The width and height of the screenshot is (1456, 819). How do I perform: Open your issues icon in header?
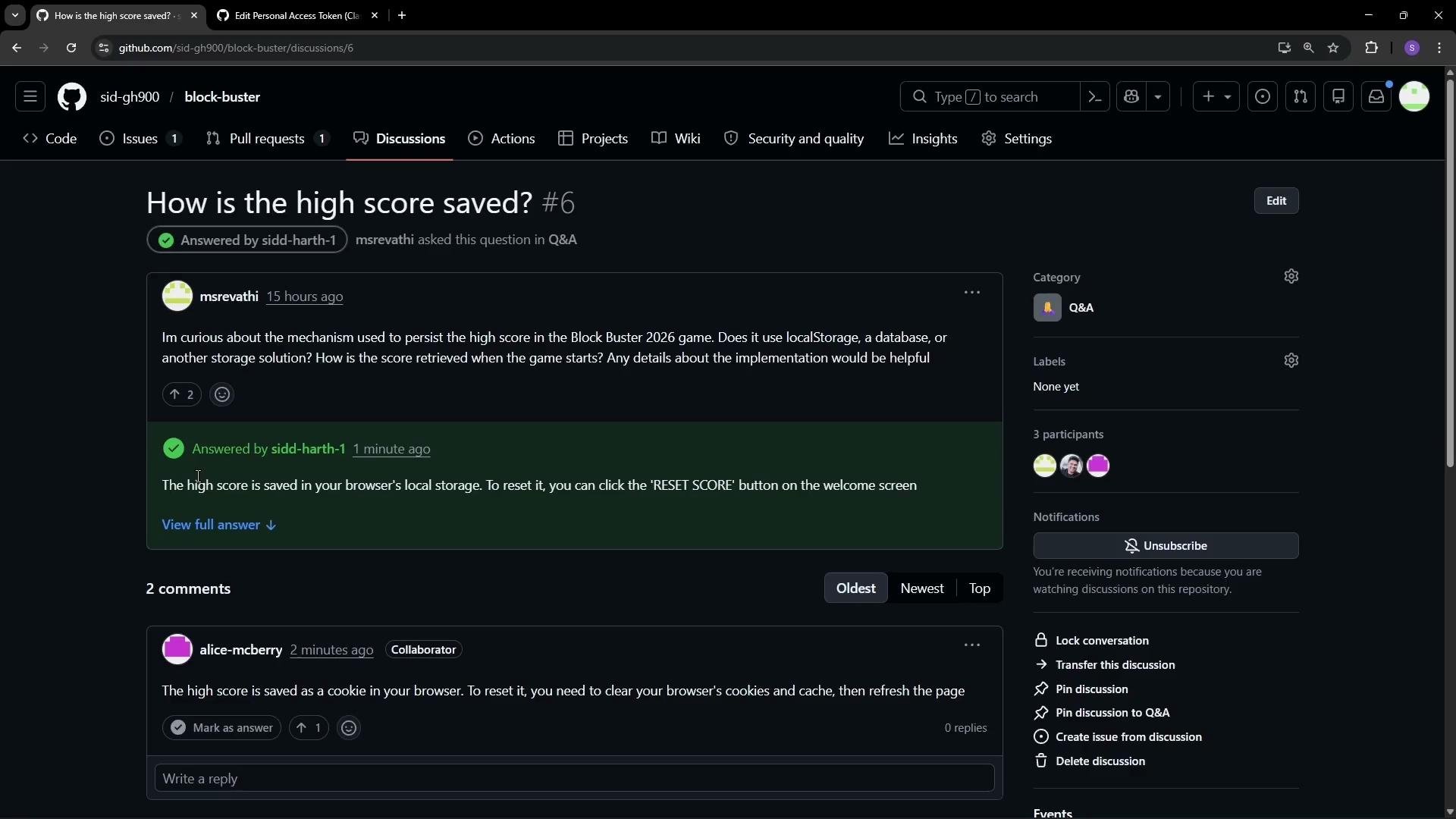[1263, 97]
